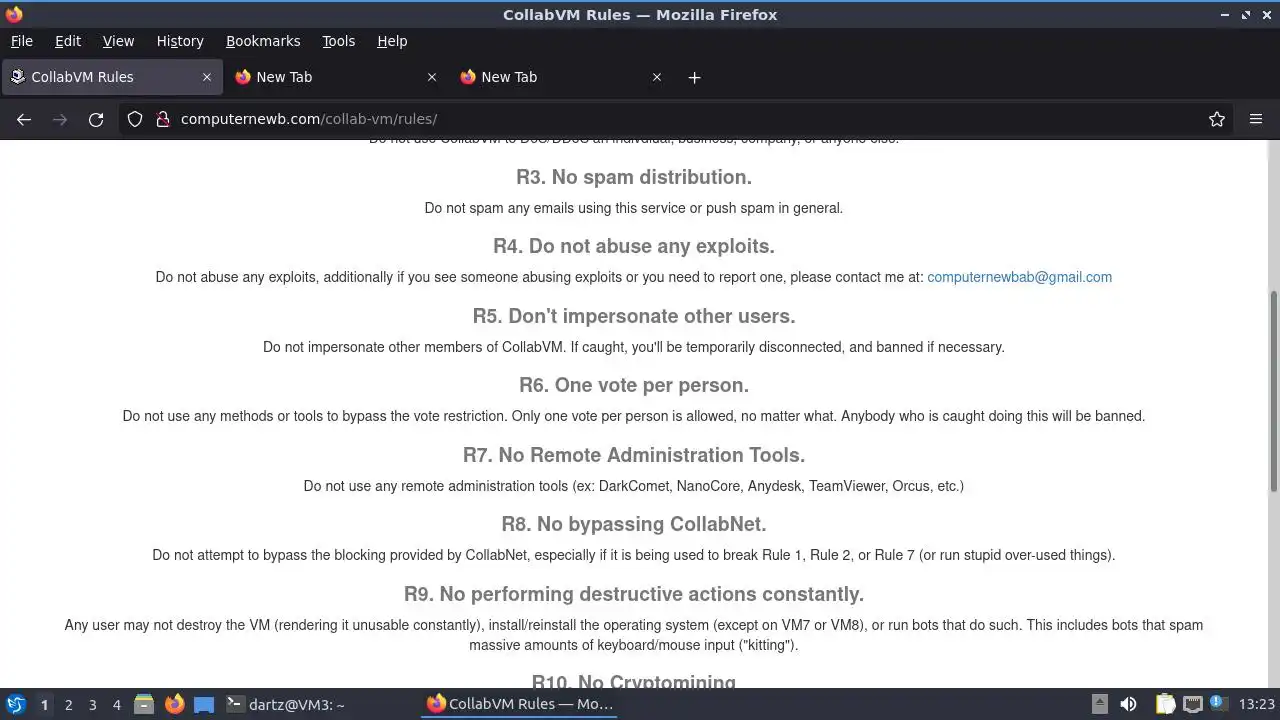Click the R8. No bypassing CollabNet heading
This screenshot has width=1280, height=720.
[634, 524]
